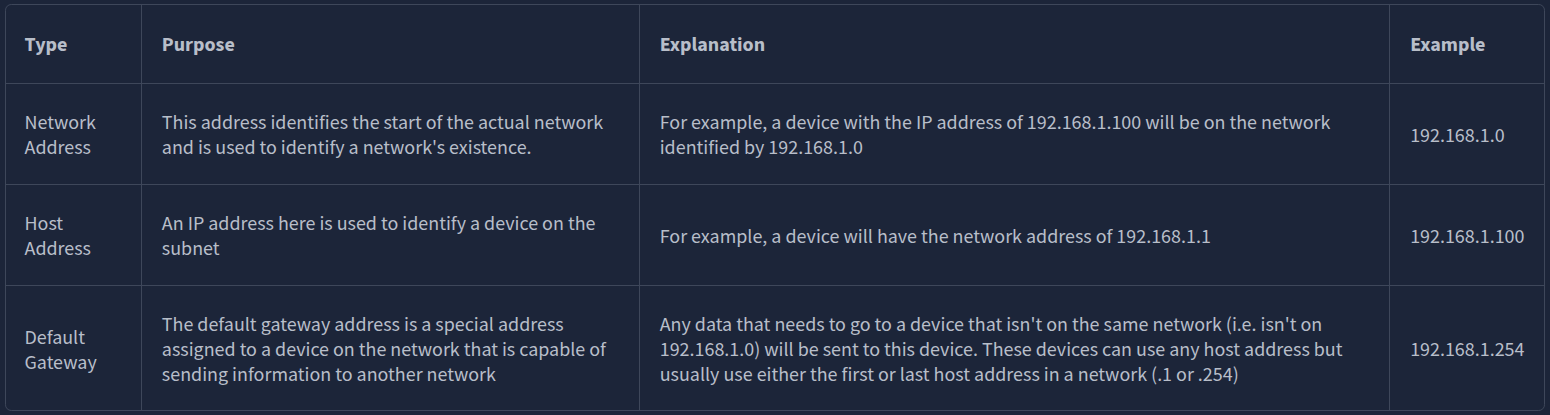Click the Purpose column header
Viewport: 1550px width, 415px height.
coord(198,45)
